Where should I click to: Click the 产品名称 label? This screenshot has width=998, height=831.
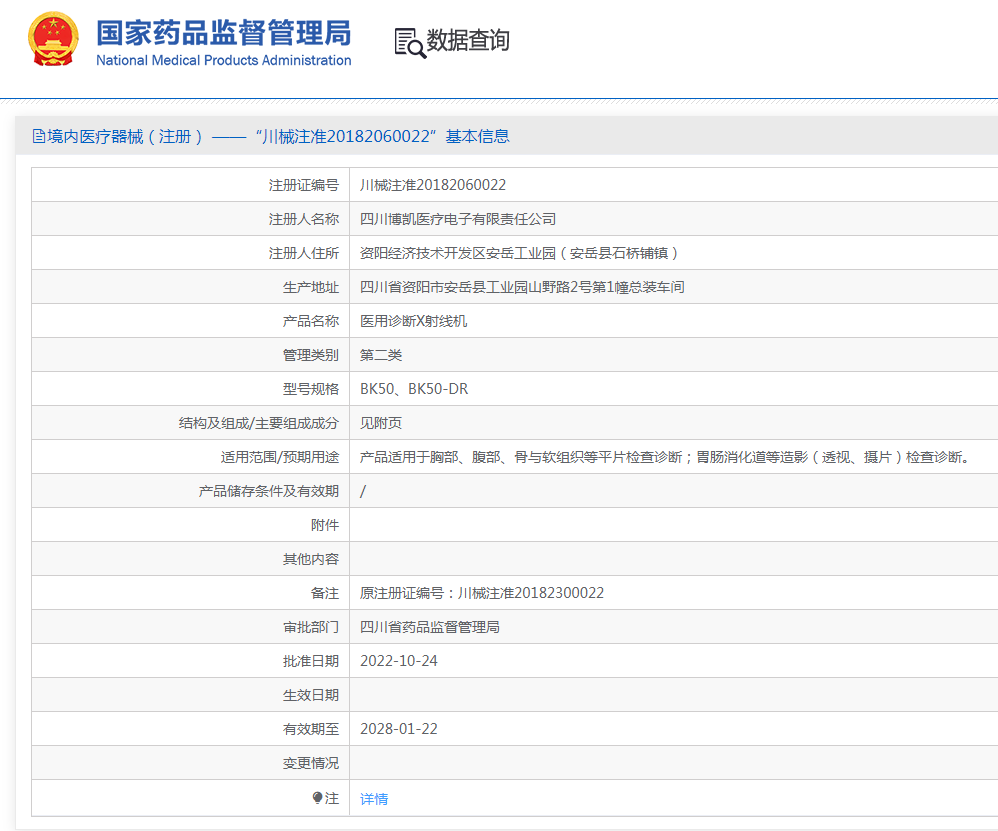311,321
